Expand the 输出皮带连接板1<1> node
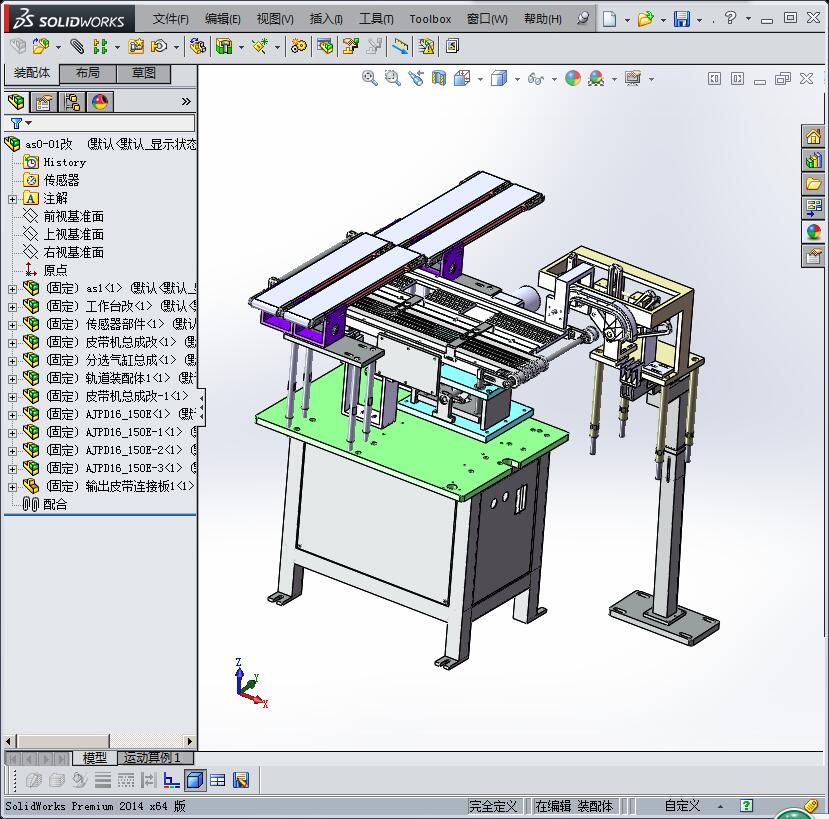The height and width of the screenshot is (819, 829). pos(12,487)
